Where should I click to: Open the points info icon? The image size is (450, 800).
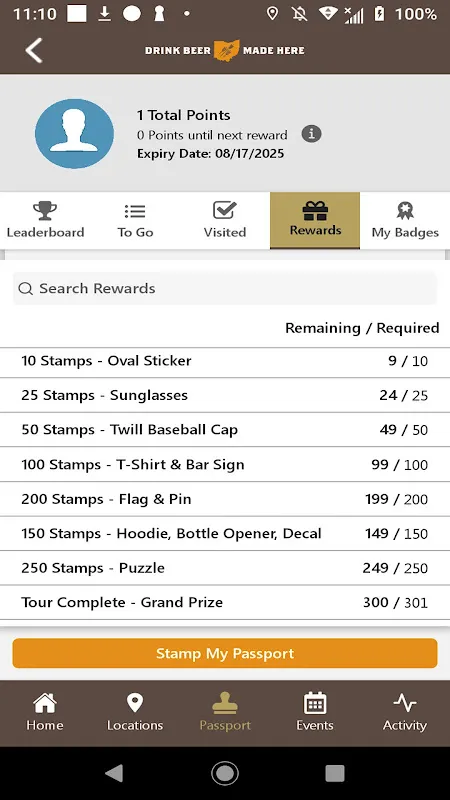311,134
